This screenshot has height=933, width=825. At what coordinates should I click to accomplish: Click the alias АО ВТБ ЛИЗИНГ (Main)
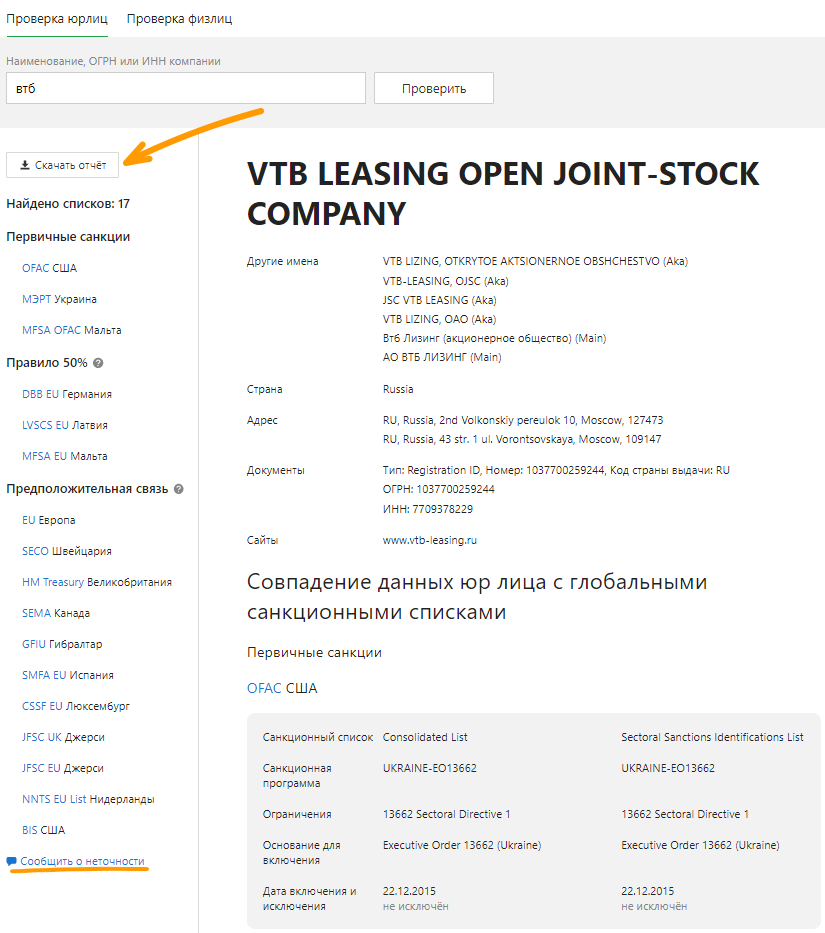pyautogui.click(x=442, y=357)
